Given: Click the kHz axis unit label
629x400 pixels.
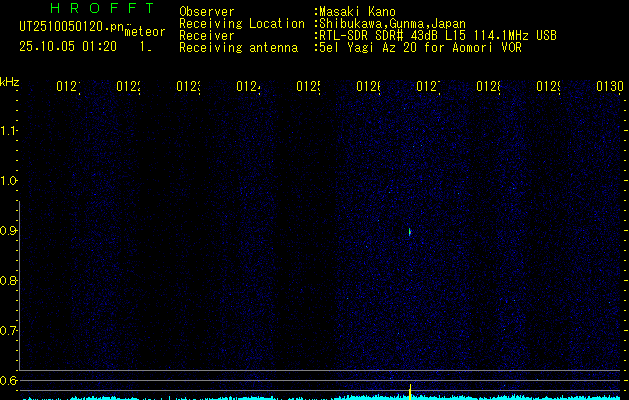Looking at the screenshot, I should pyautogui.click(x=9, y=82).
